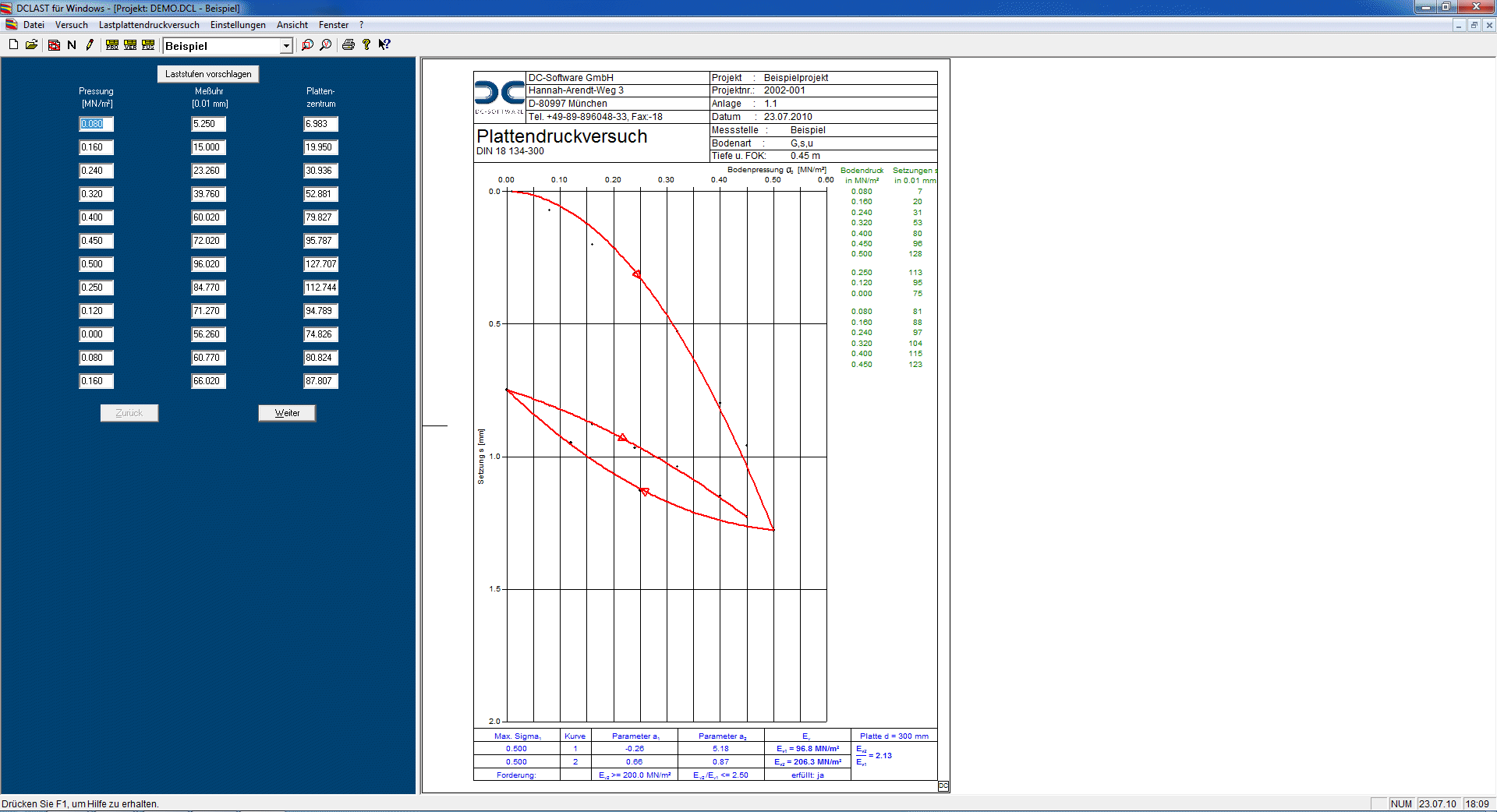This screenshot has width=1497, height=812.
Task: Click Meßuhr field with value 72.020
Action: pos(209,241)
